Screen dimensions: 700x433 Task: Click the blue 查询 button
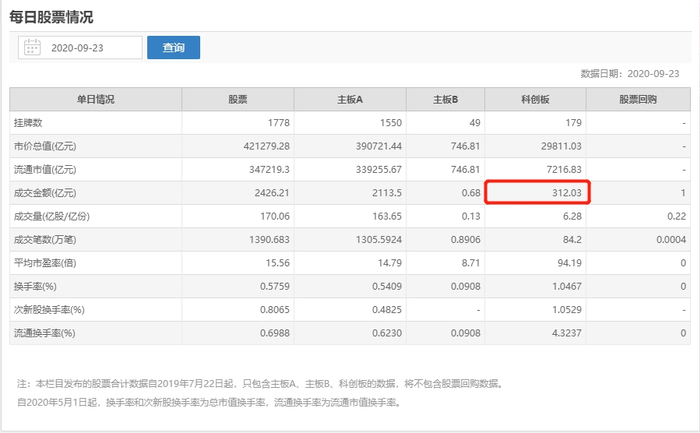174,47
